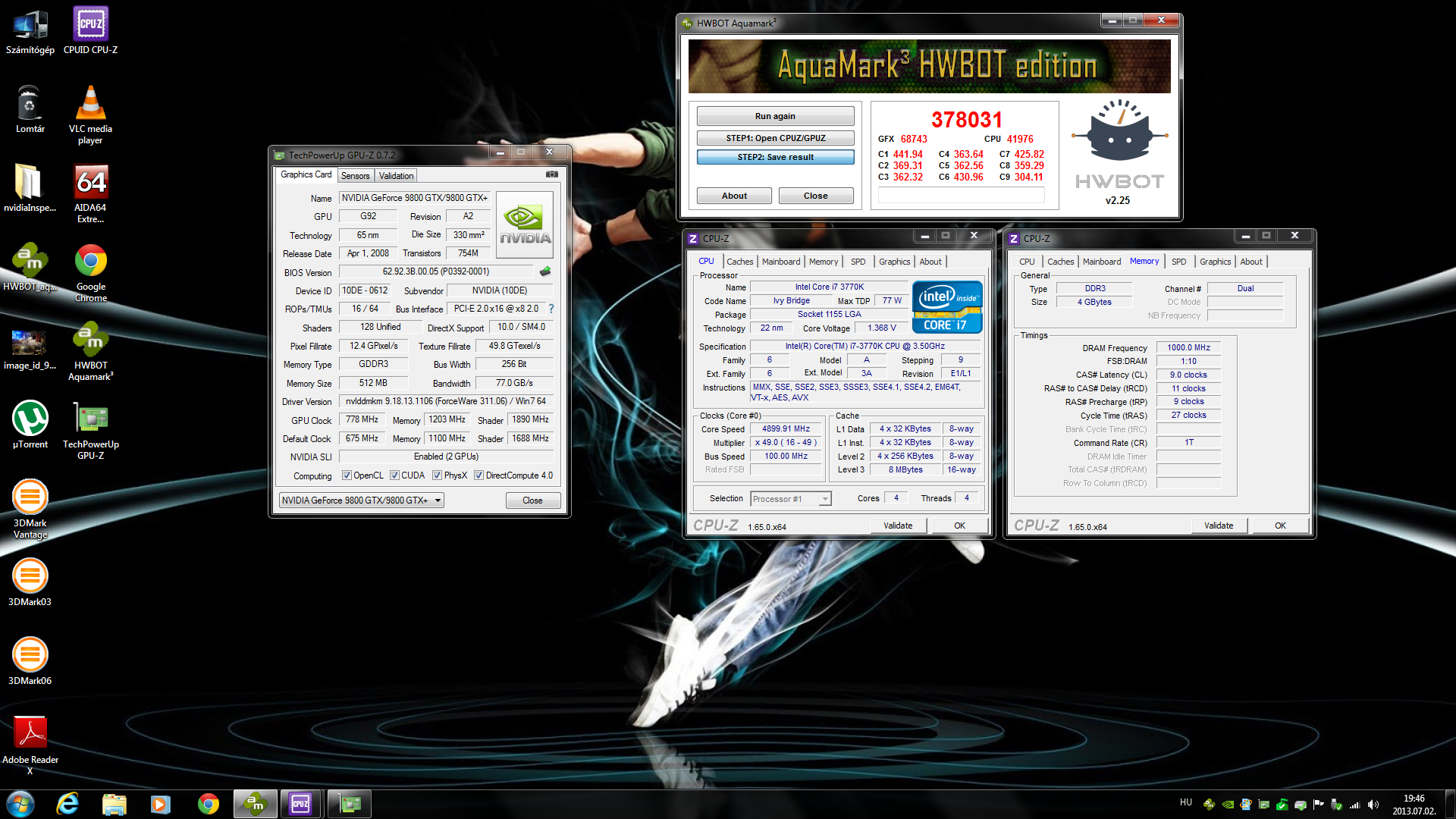
Task: Open Windows Explorer from the taskbar
Action: click(114, 804)
